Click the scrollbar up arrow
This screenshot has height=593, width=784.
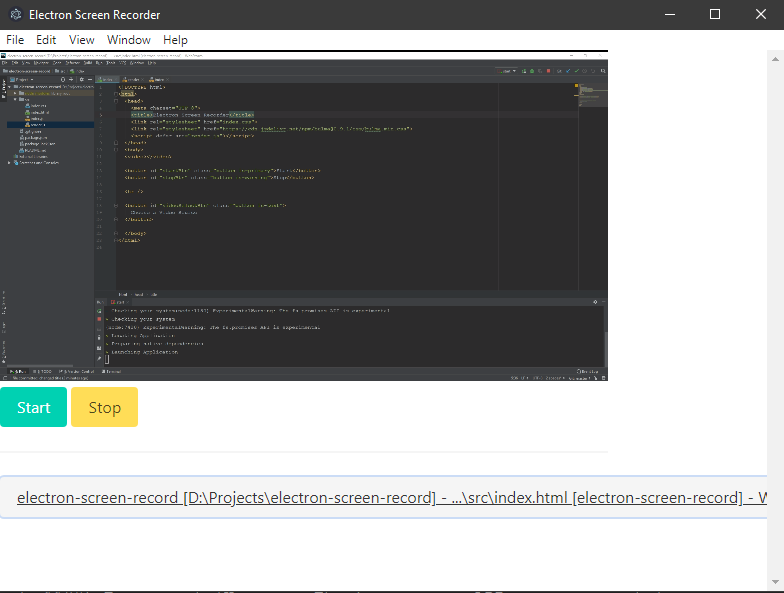pyautogui.click(x=775, y=60)
